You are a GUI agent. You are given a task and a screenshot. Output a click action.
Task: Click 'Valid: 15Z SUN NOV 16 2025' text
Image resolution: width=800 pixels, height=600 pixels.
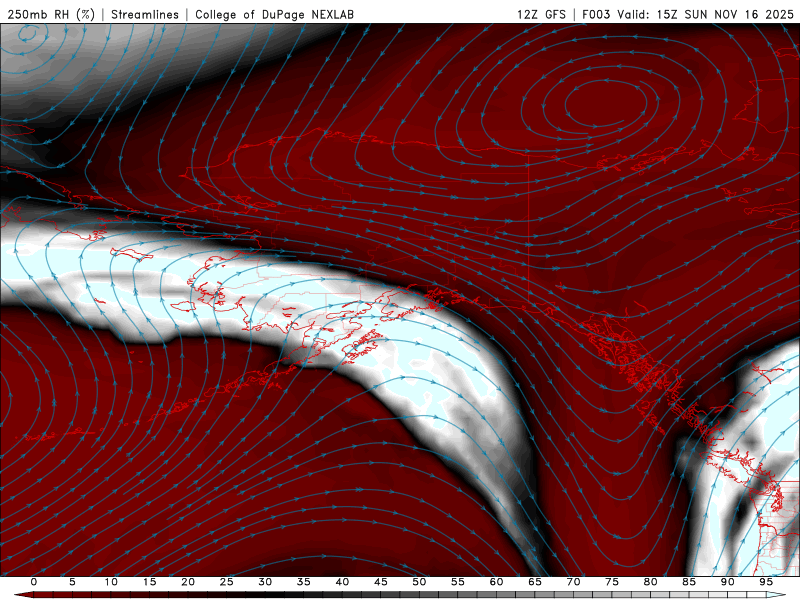(706, 14)
